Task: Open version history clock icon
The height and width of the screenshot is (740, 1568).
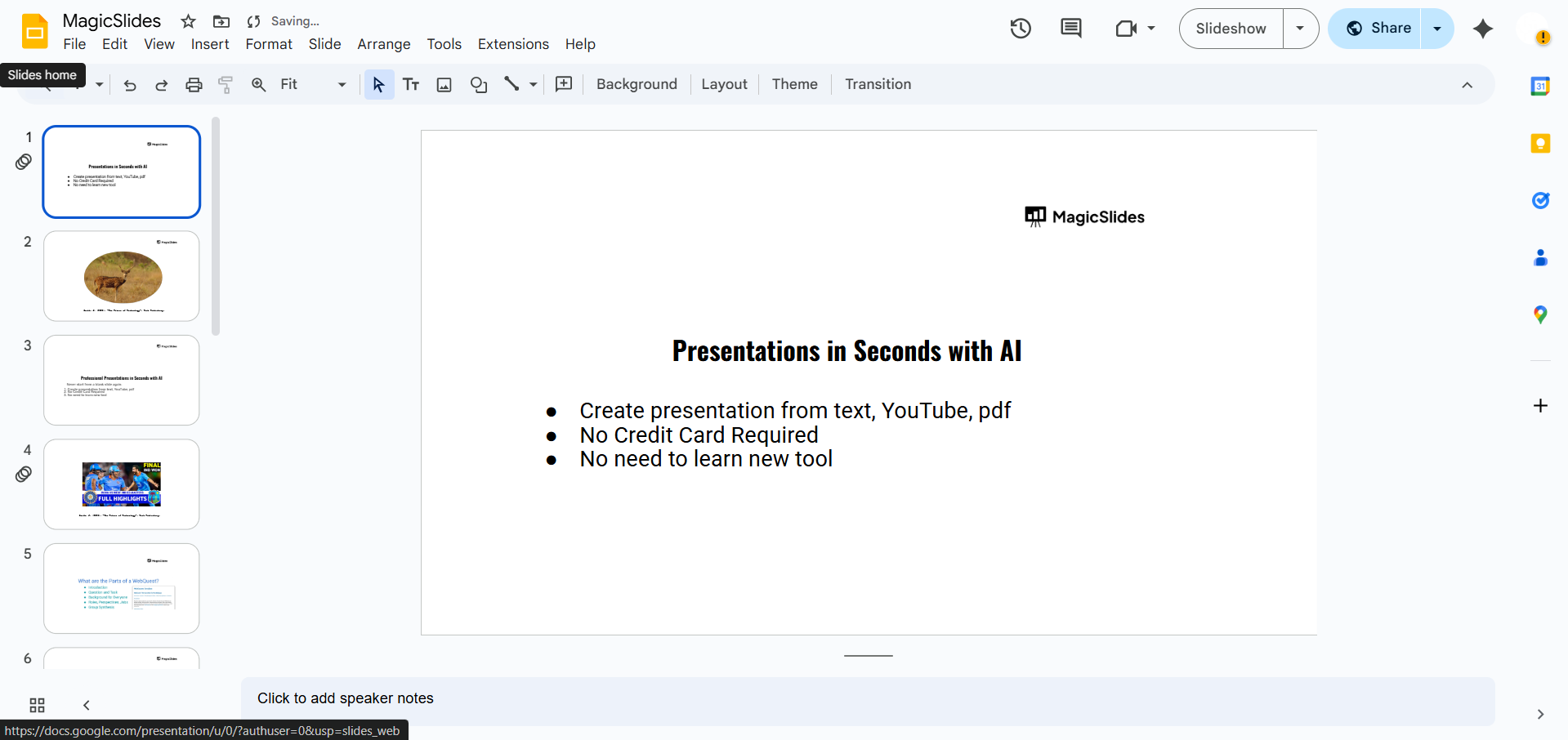Action: point(1021,29)
